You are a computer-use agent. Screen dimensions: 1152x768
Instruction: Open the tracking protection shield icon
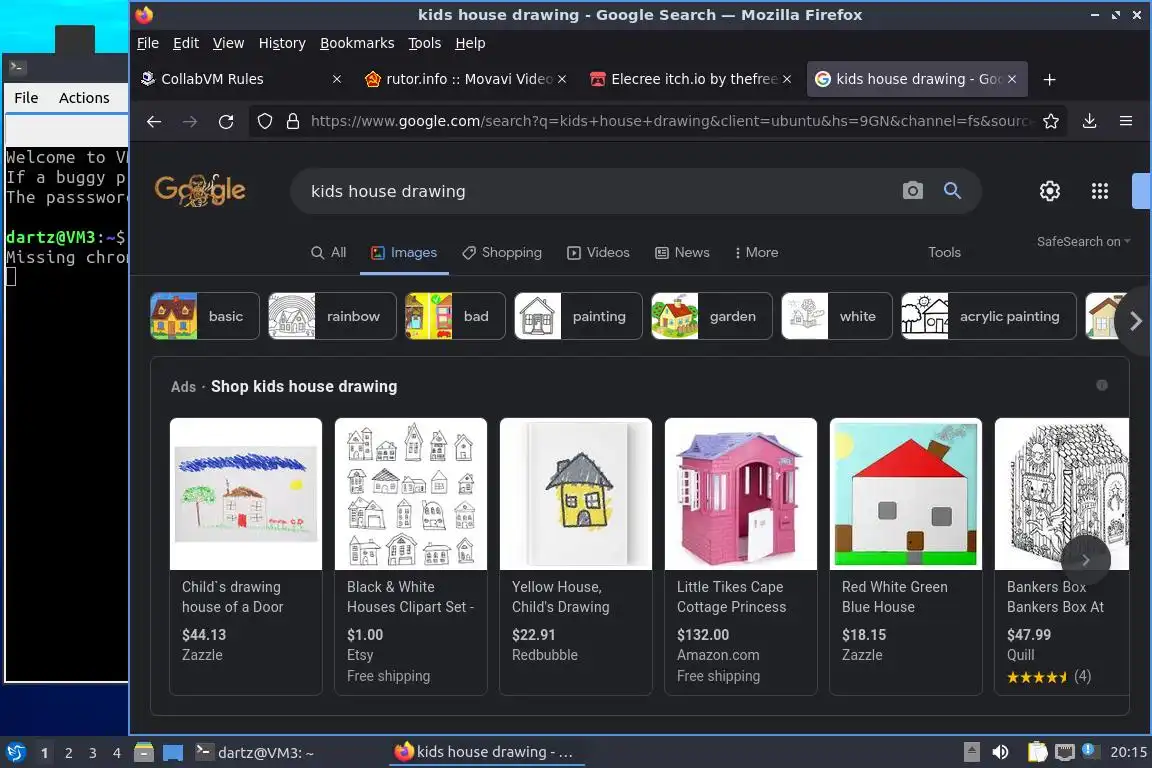pyautogui.click(x=264, y=121)
